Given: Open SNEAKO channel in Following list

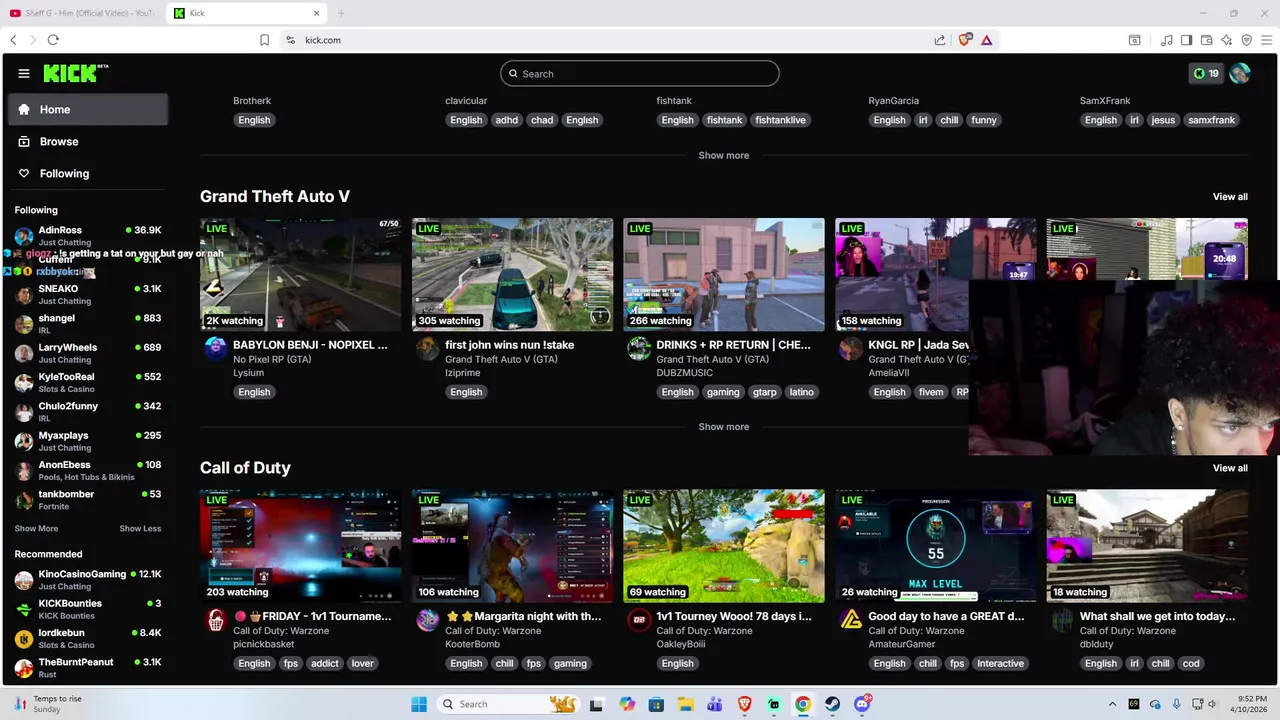Looking at the screenshot, I should tap(88, 294).
